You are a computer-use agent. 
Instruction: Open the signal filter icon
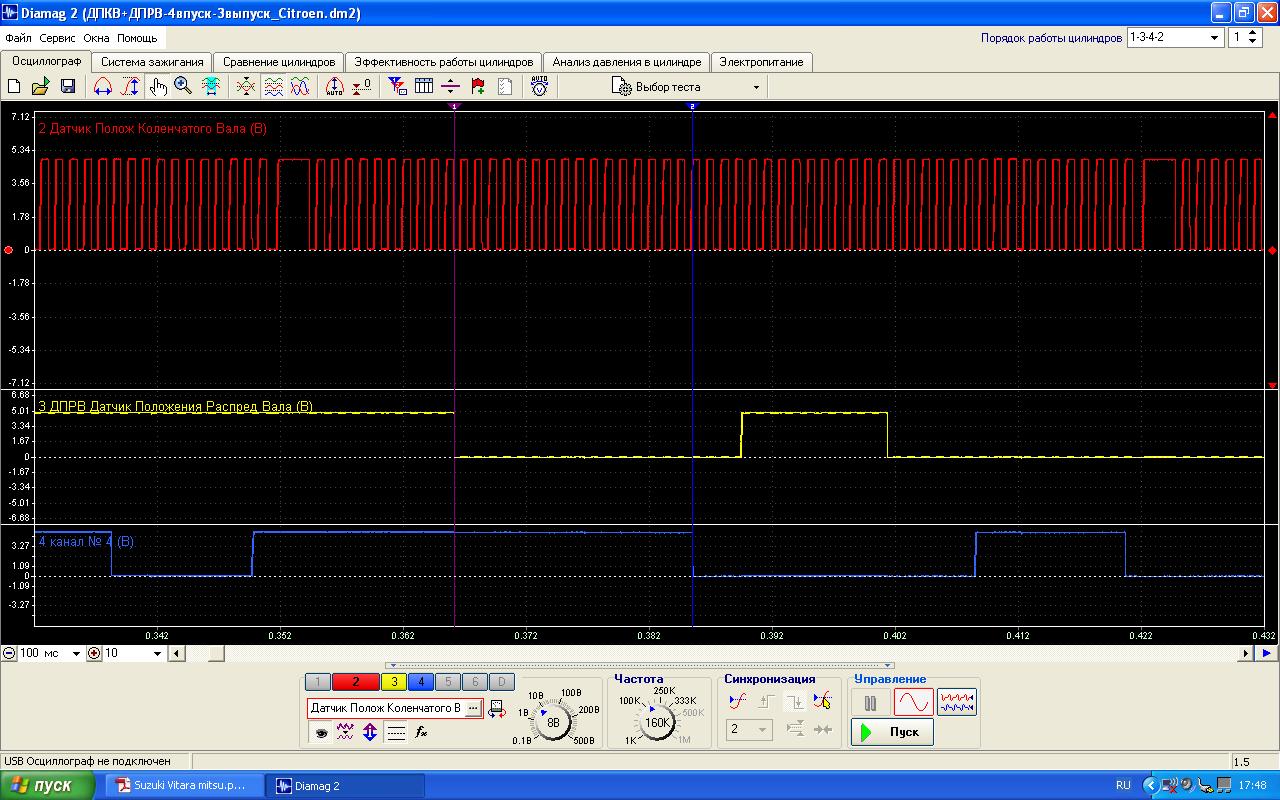(x=397, y=87)
